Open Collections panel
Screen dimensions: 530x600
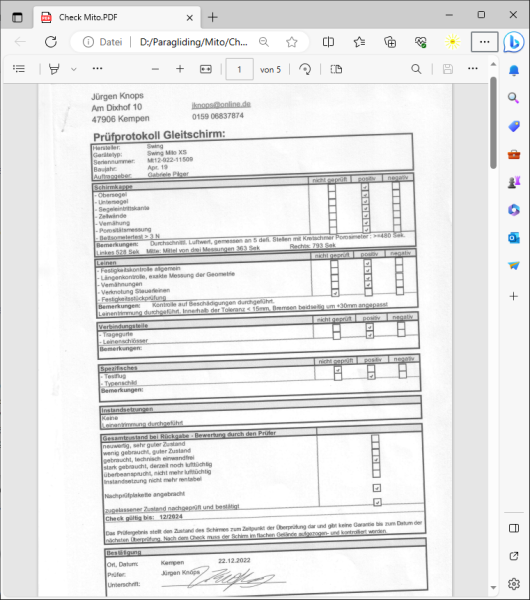pyautogui.click(x=390, y=42)
